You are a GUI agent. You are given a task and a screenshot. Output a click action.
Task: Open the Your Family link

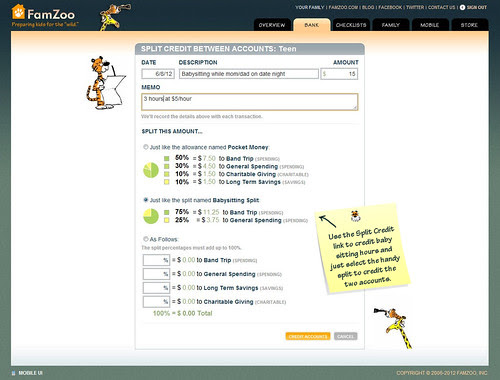[x=309, y=7]
